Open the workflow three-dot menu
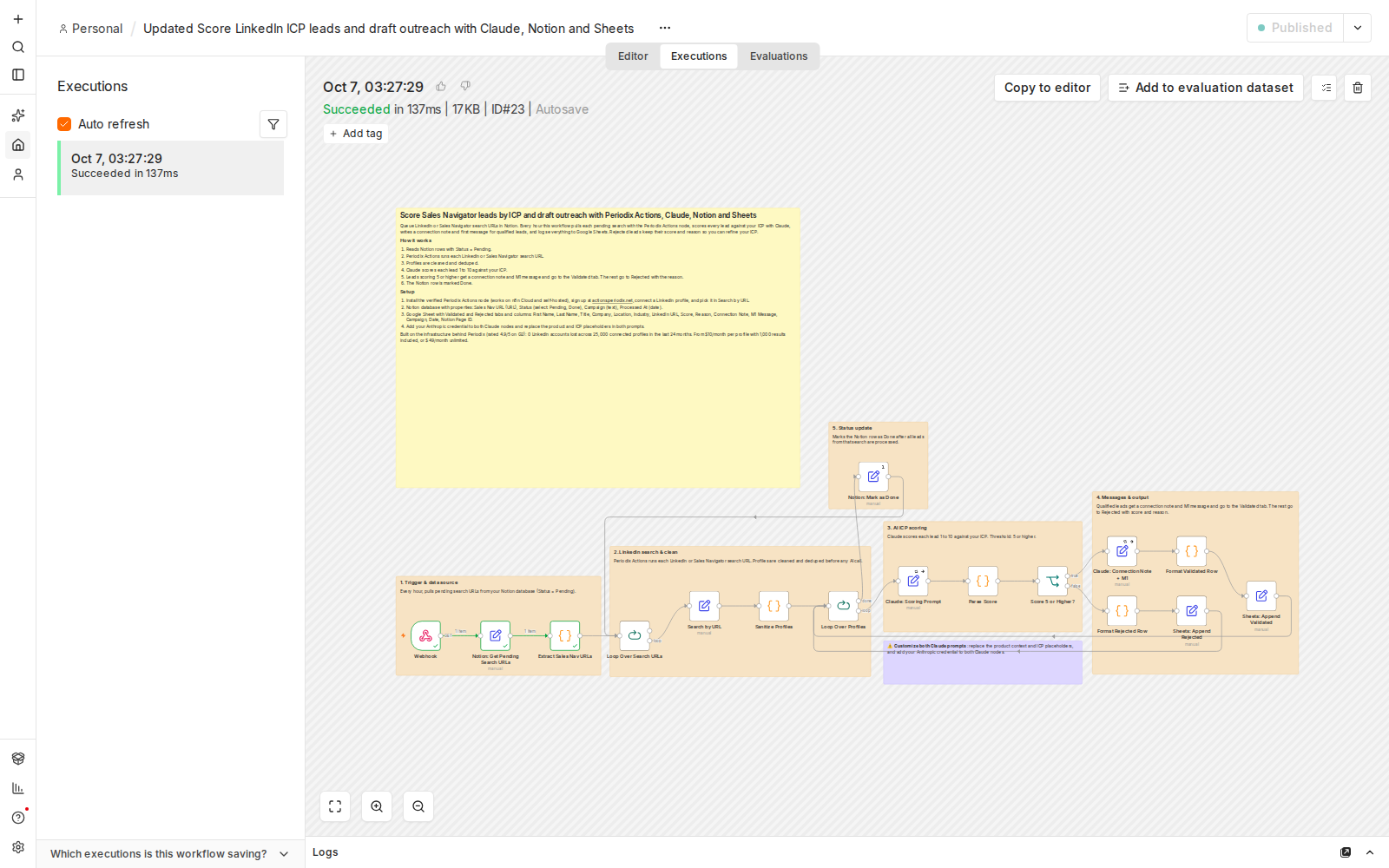This screenshot has height=868, width=1389. coord(665,28)
